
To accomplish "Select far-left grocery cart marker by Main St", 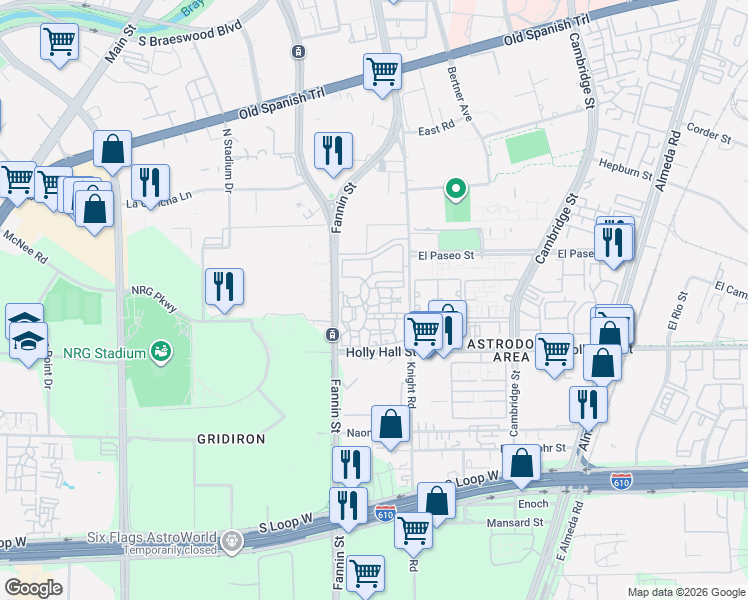I will (17, 181).
